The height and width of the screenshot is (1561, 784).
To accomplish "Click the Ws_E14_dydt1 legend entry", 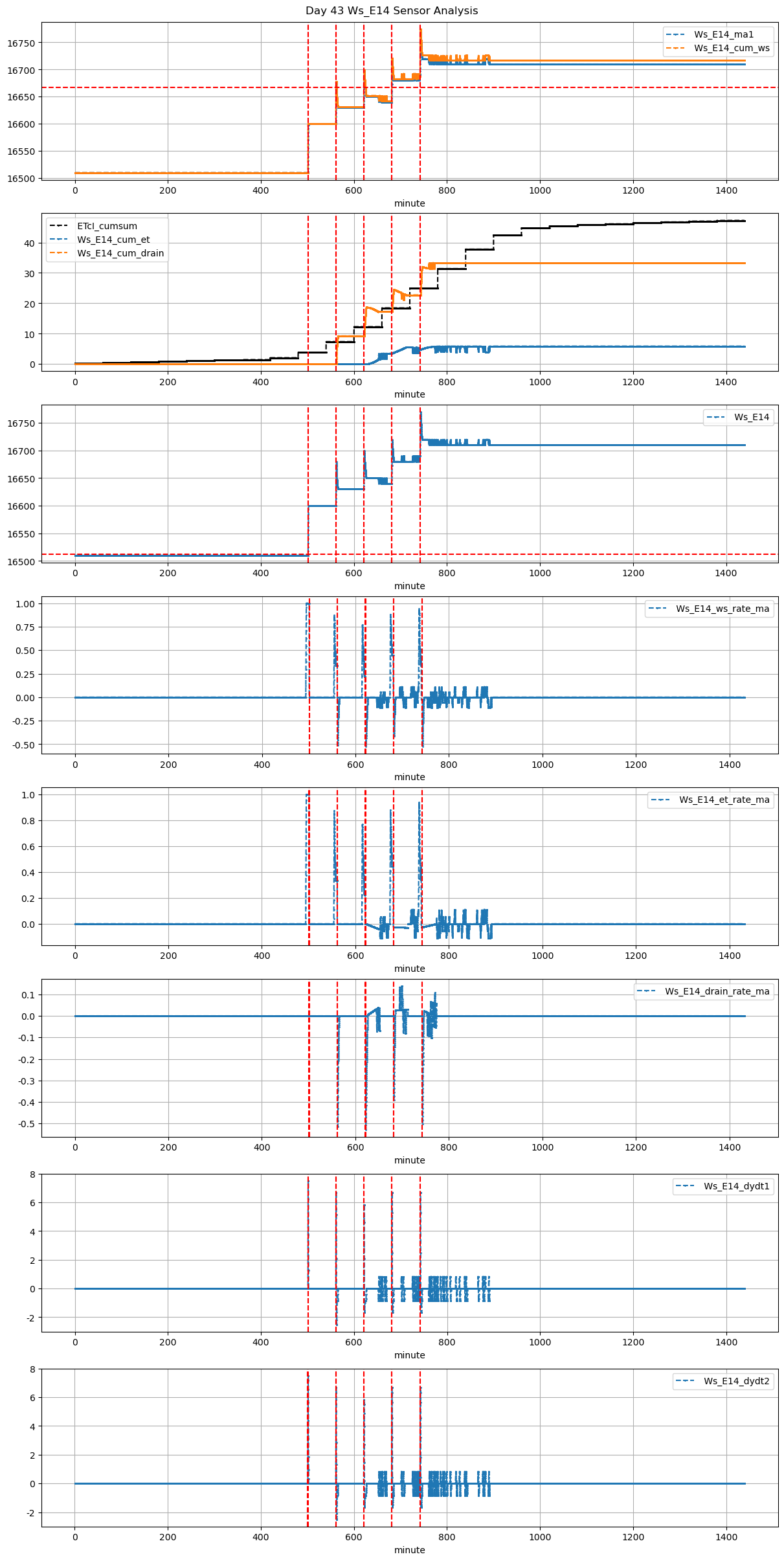I will pos(737,1186).
